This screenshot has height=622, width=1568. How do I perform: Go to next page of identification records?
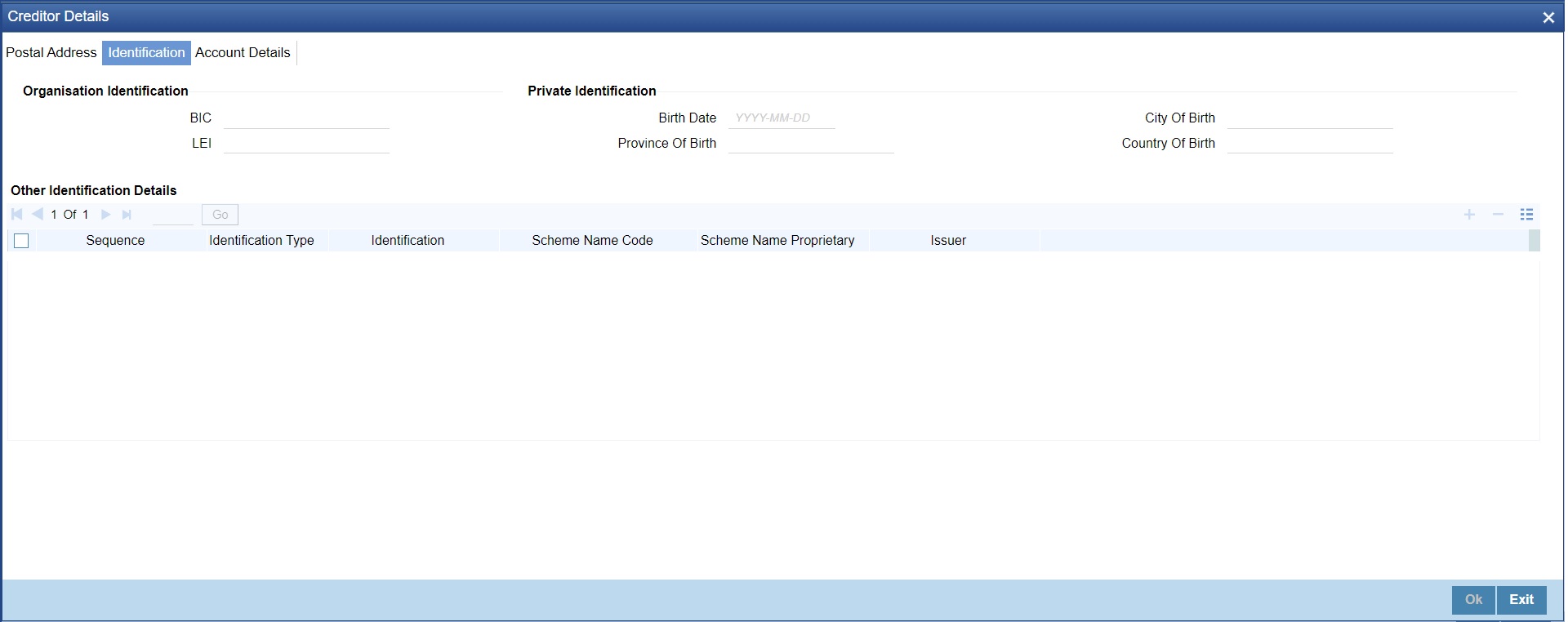point(105,215)
